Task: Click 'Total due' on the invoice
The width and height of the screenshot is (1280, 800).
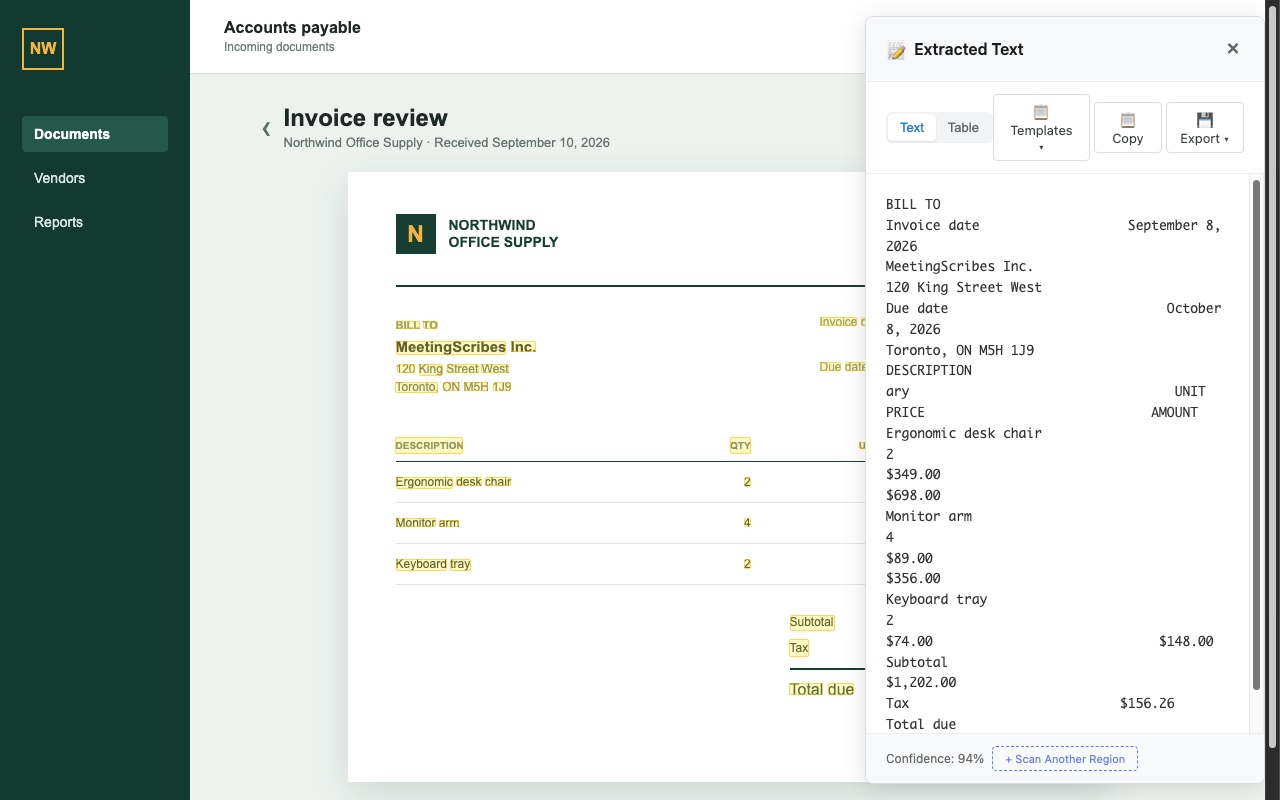Action: tap(822, 689)
